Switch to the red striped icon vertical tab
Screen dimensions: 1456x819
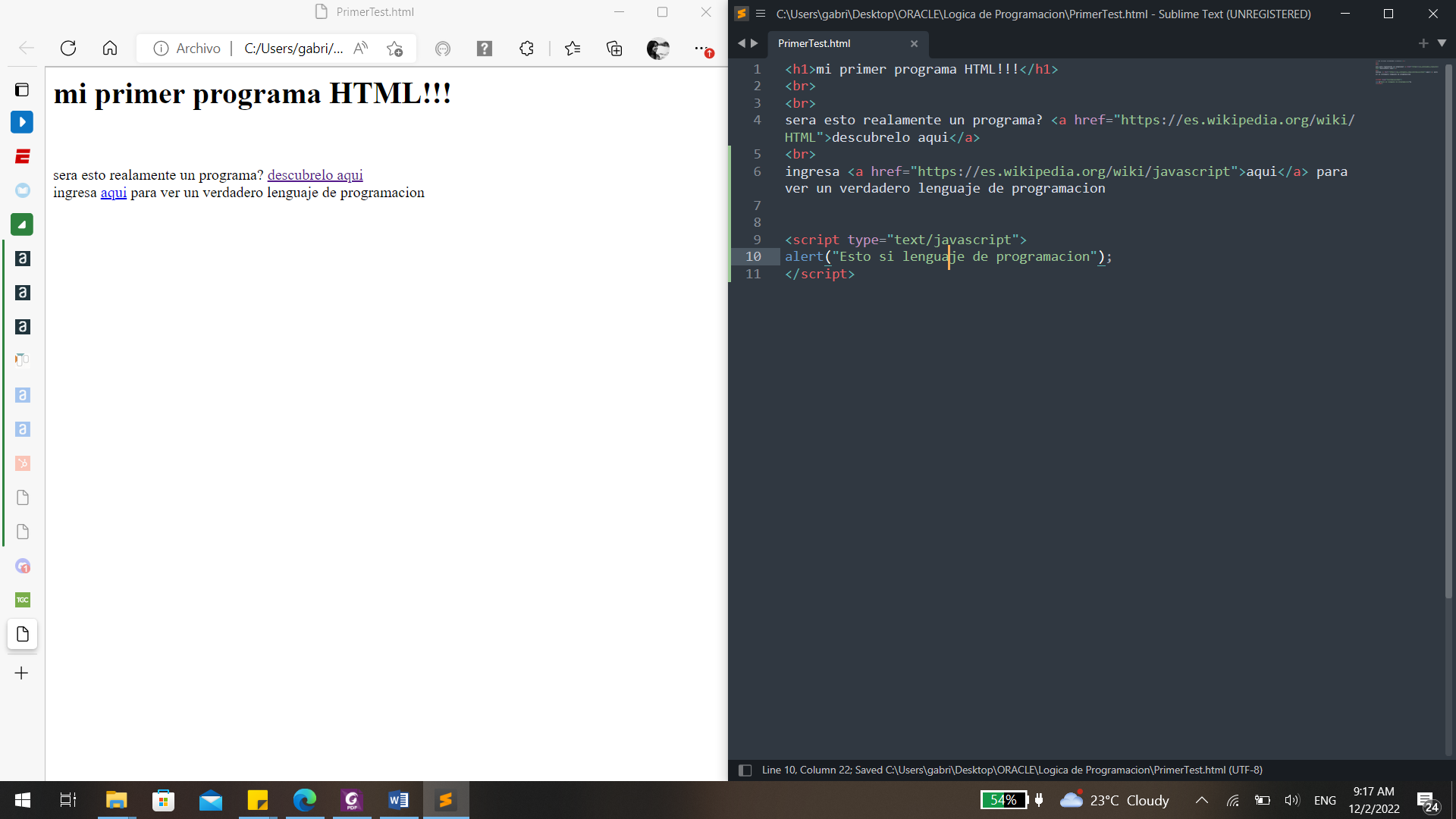[22, 156]
